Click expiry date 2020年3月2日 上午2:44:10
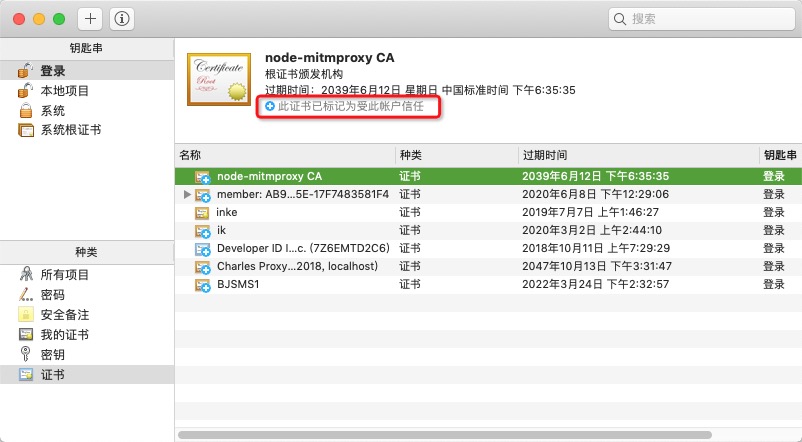Screen dimensions: 802x442 592,230
